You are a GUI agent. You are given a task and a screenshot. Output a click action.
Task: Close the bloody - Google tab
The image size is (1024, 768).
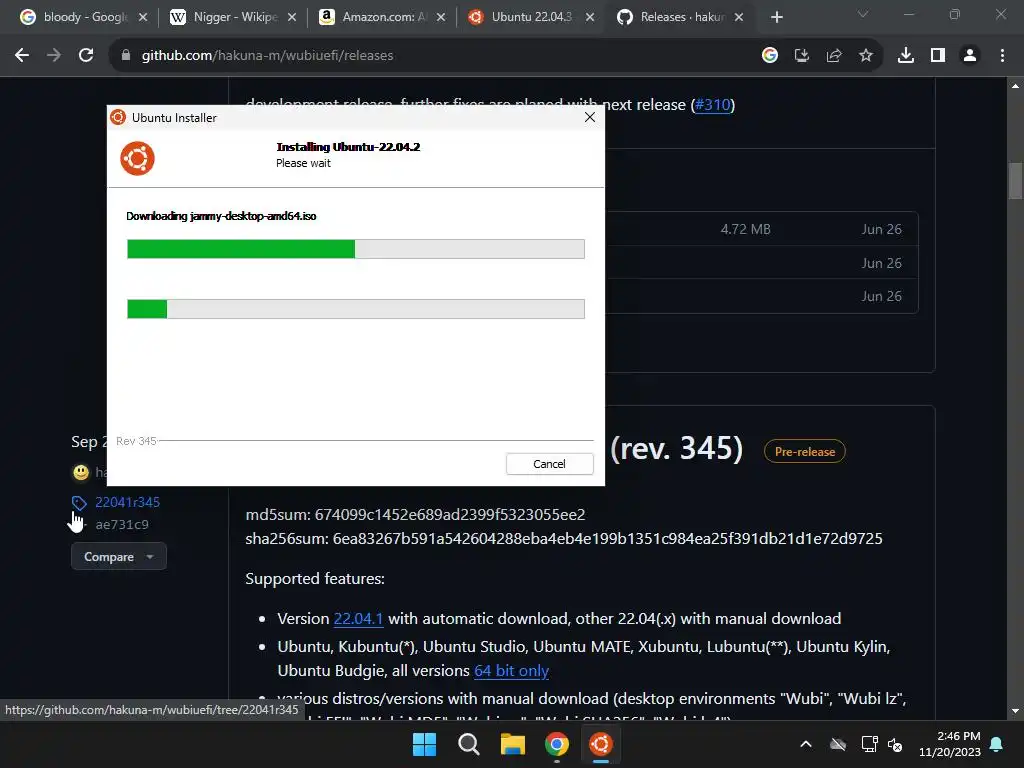pos(143,17)
